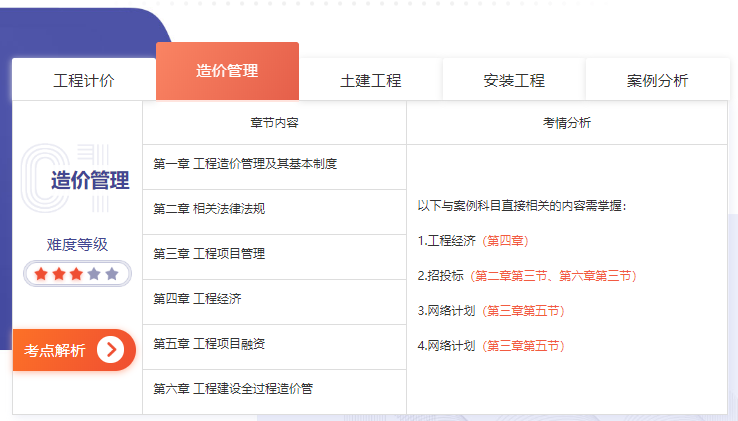738x421 pixels.
Task: Click the arrow icon beside 考点解析
Action: click(111, 350)
